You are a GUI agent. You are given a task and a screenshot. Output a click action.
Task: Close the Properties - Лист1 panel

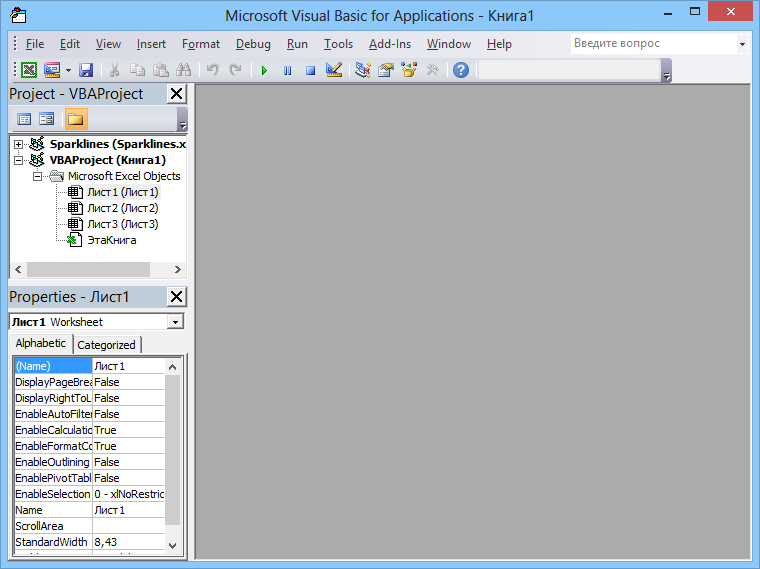[176, 297]
